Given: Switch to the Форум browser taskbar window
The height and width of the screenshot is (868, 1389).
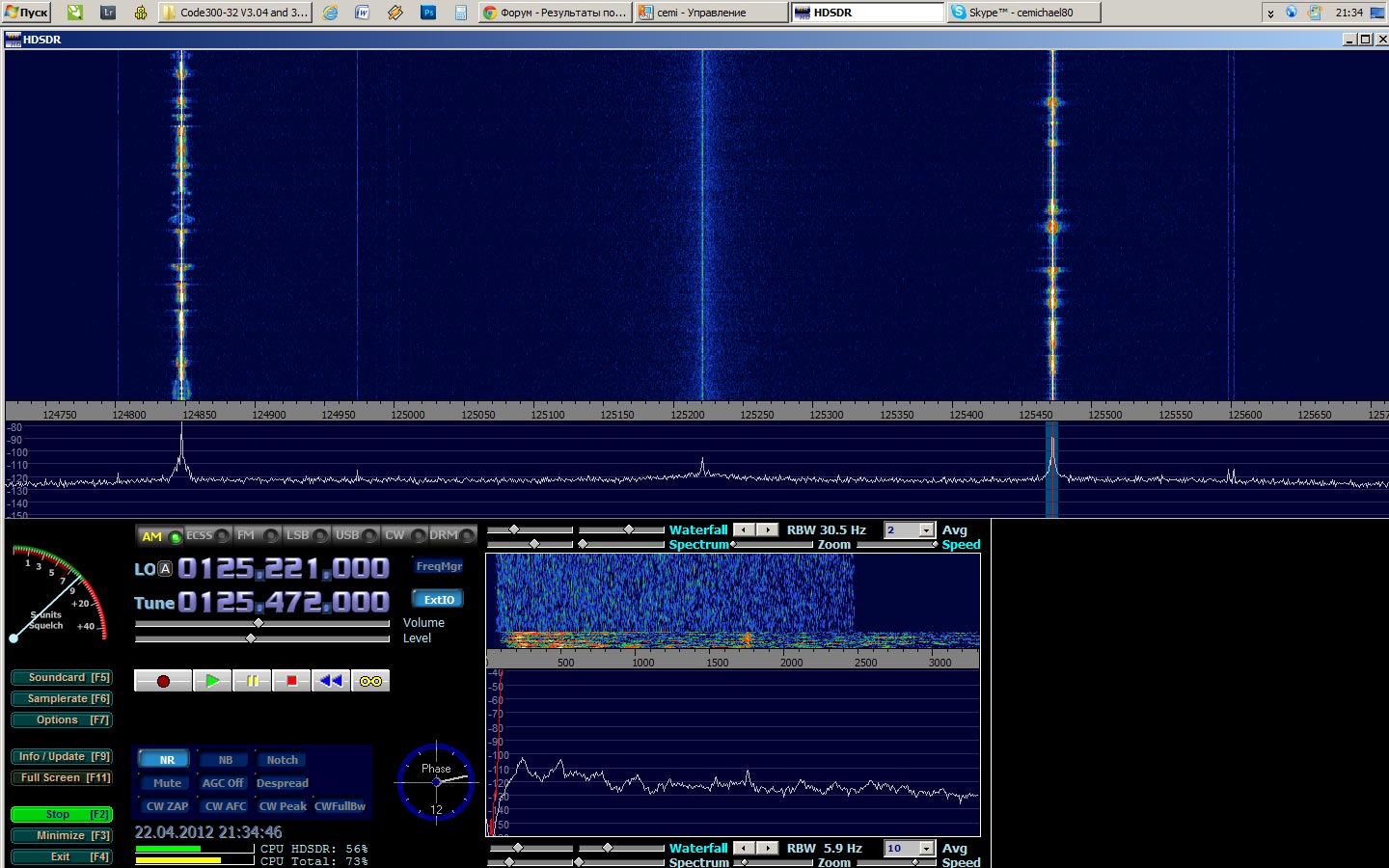Looking at the screenshot, I should pyautogui.click(x=556, y=13).
